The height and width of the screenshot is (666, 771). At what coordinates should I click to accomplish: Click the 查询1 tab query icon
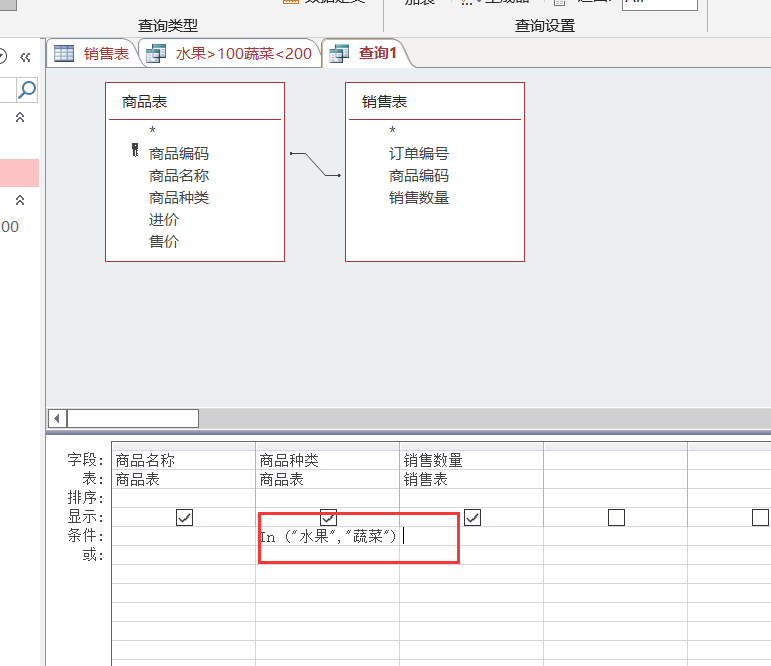click(339, 53)
